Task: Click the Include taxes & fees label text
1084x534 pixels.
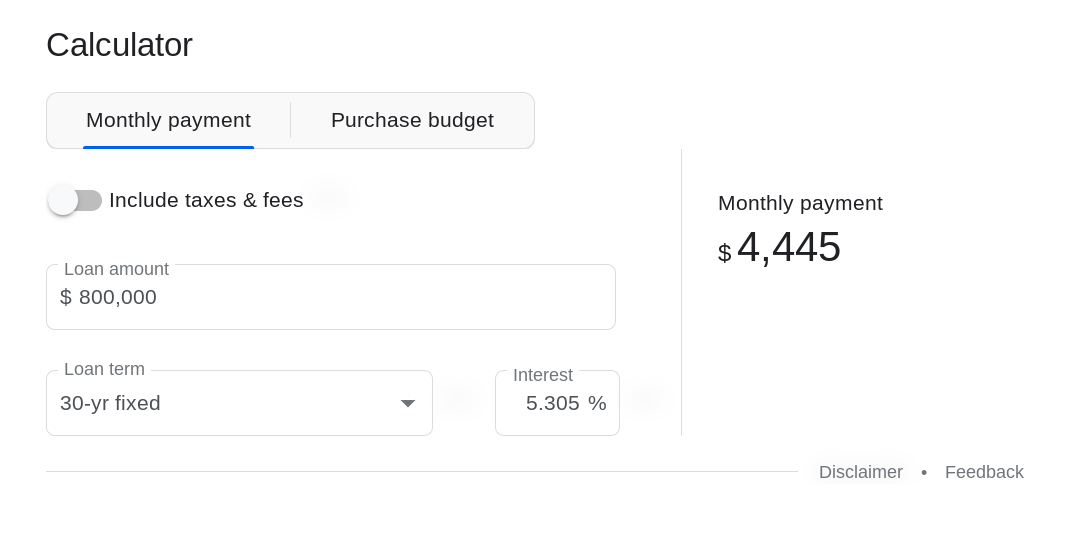Action: point(206,200)
